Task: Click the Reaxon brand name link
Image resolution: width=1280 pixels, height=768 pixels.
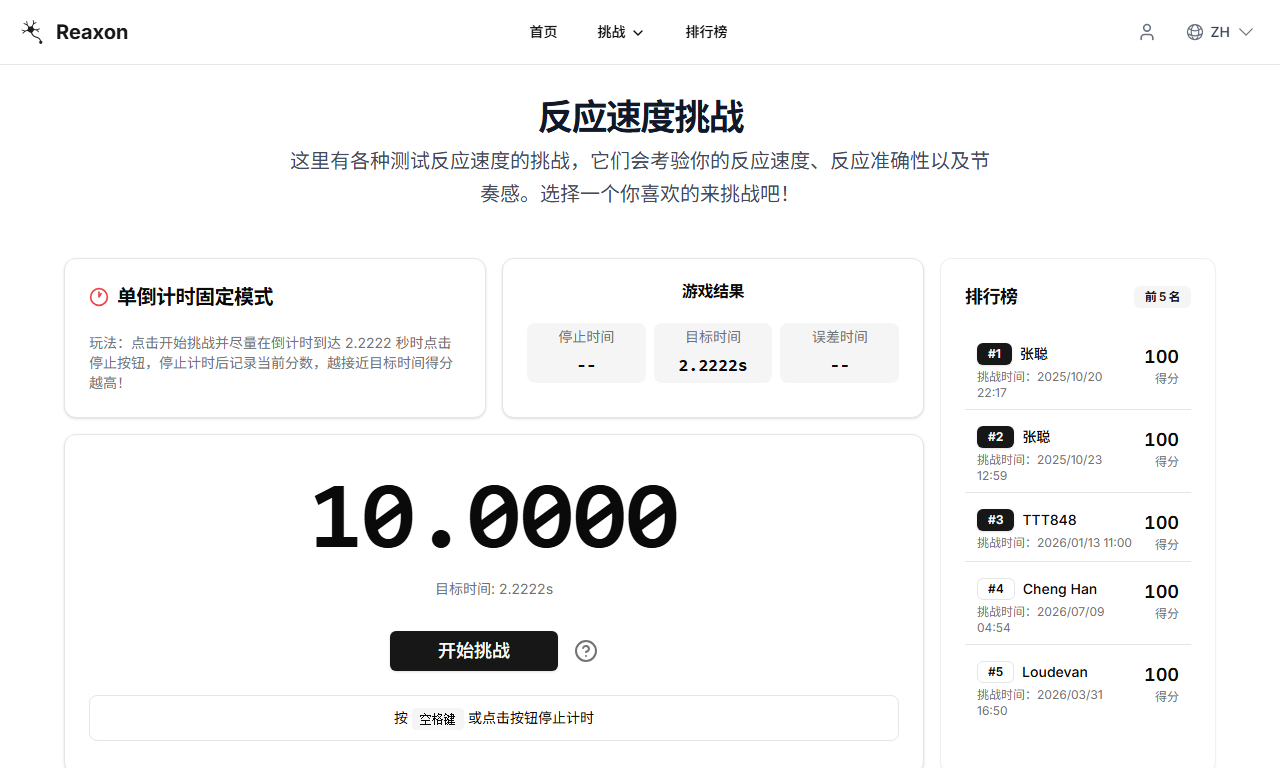Action: point(92,32)
